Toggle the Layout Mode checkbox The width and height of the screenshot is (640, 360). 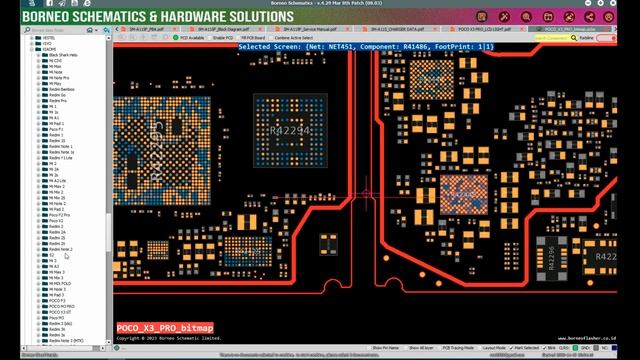[x=480, y=348]
